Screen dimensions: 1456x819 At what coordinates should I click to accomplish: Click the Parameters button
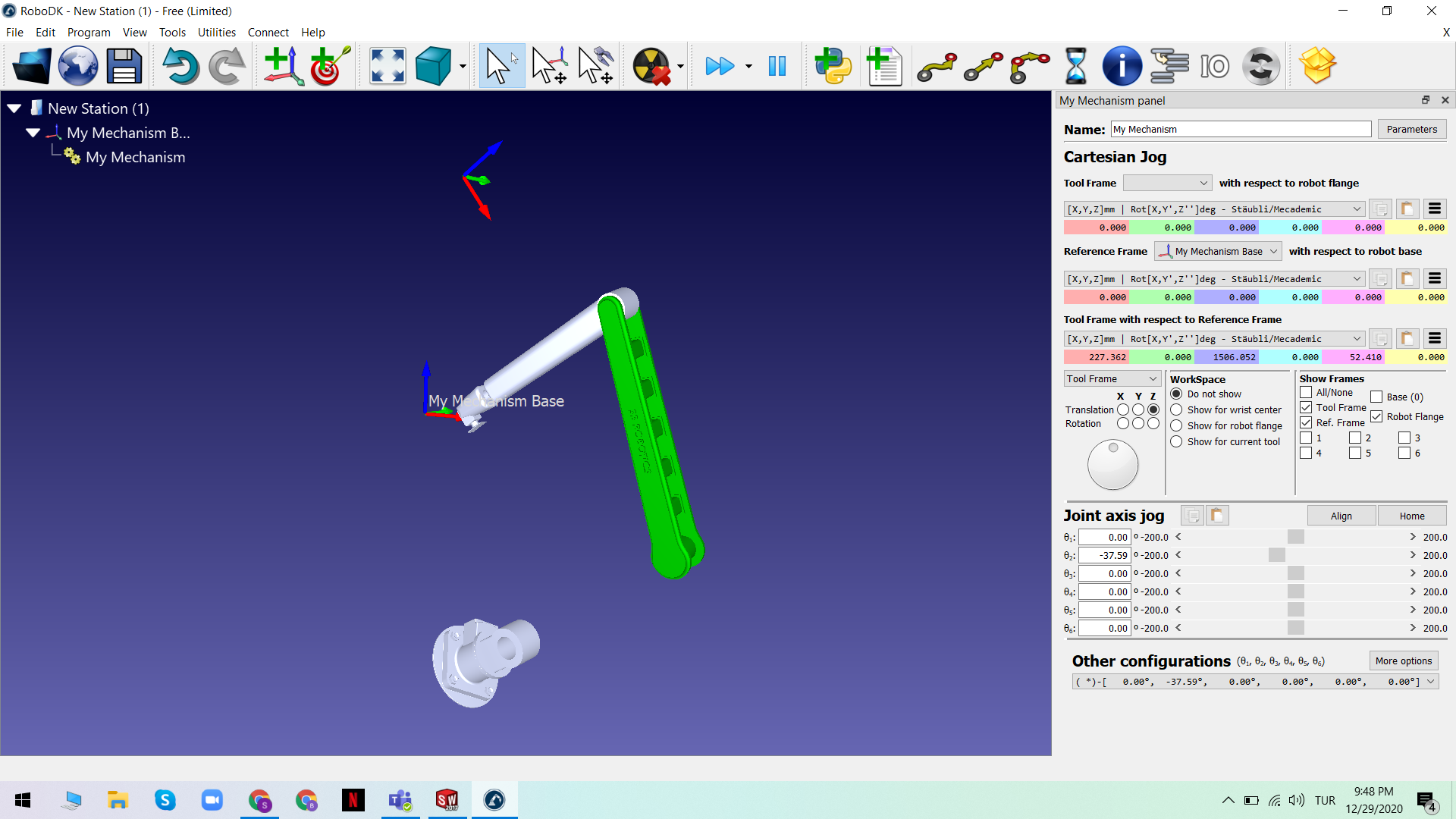1411,129
